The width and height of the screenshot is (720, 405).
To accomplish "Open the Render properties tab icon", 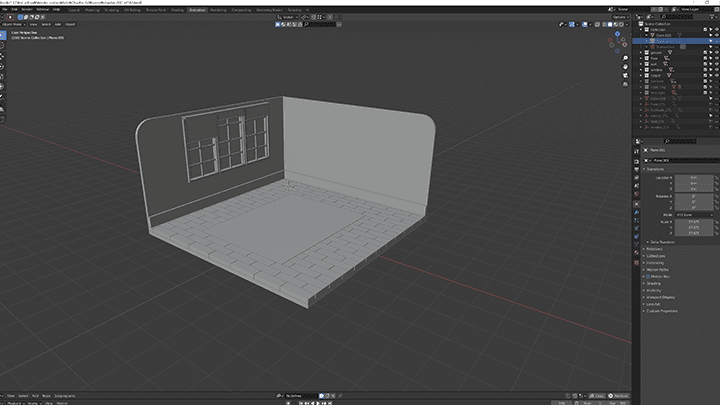I will 636,162.
